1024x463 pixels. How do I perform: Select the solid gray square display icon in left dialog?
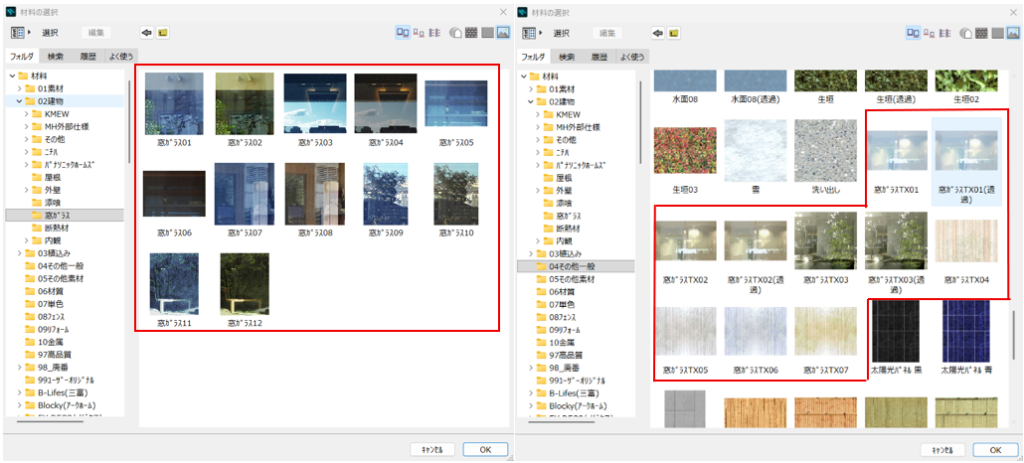point(487,33)
